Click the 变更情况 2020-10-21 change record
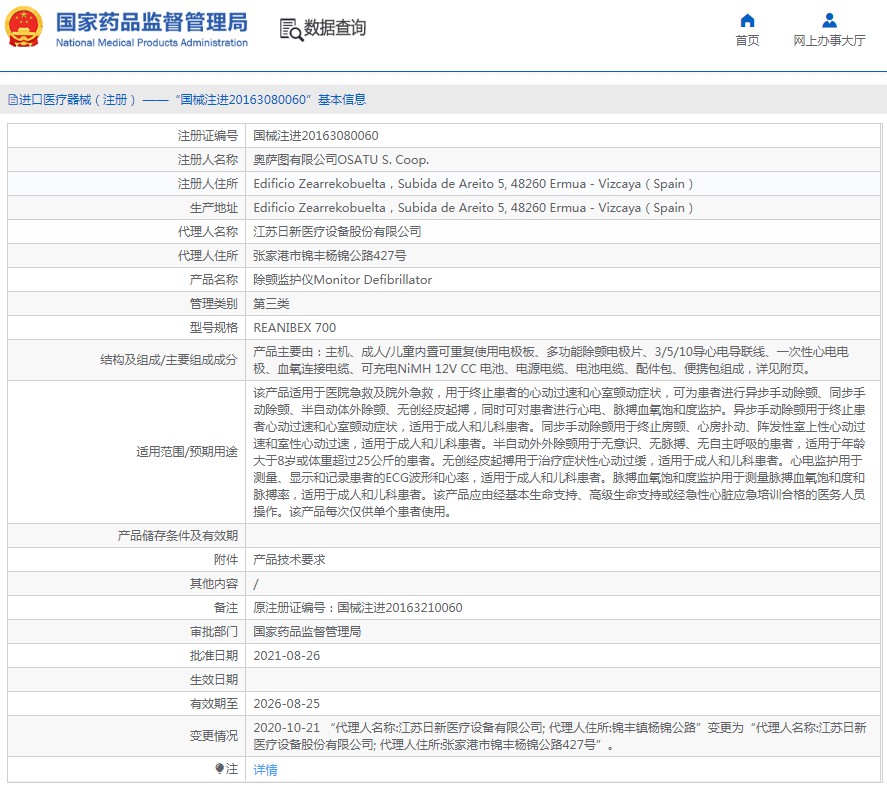The height and width of the screenshot is (787, 887). 559,736
